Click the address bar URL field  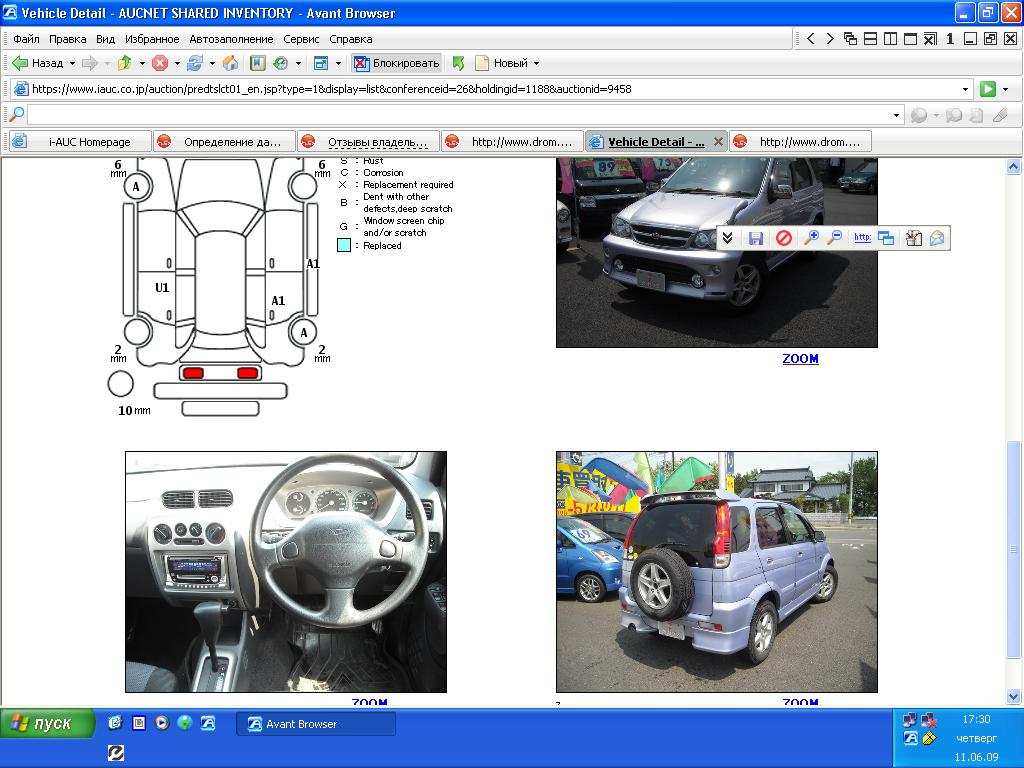(x=494, y=89)
